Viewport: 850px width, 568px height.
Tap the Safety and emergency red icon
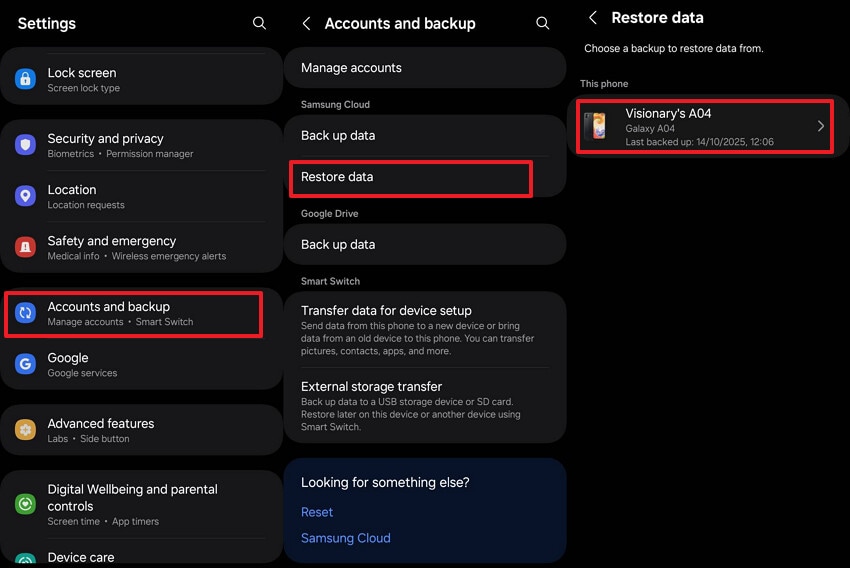tap(25, 247)
